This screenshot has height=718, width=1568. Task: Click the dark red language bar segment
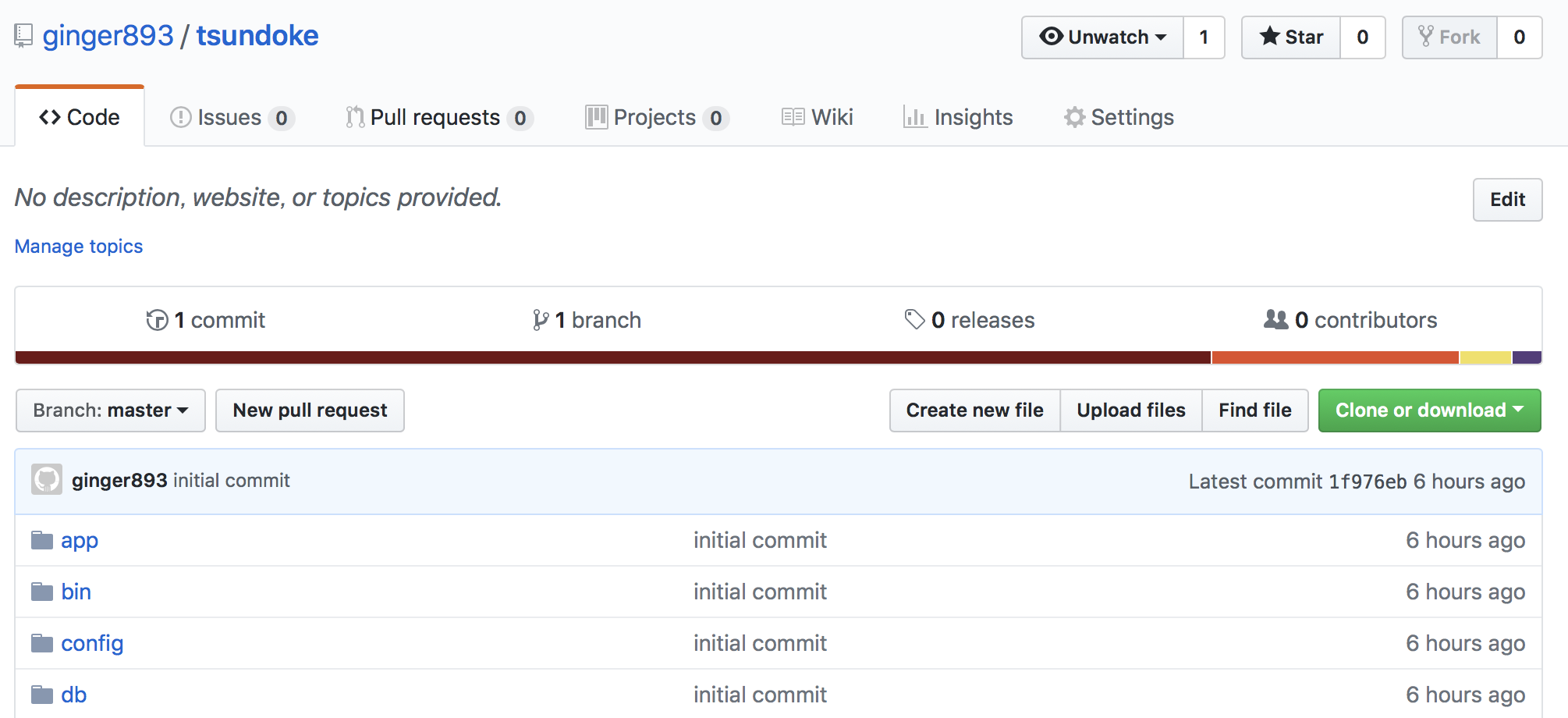point(613,357)
